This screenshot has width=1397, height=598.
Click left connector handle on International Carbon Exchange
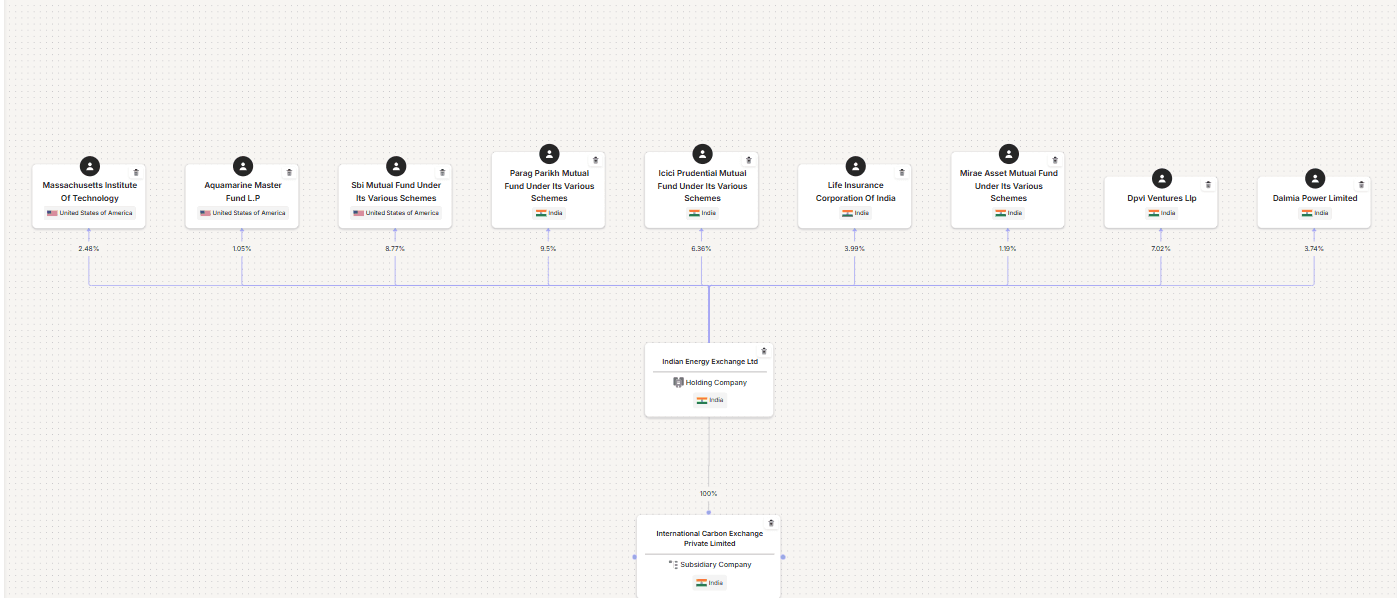(635, 557)
